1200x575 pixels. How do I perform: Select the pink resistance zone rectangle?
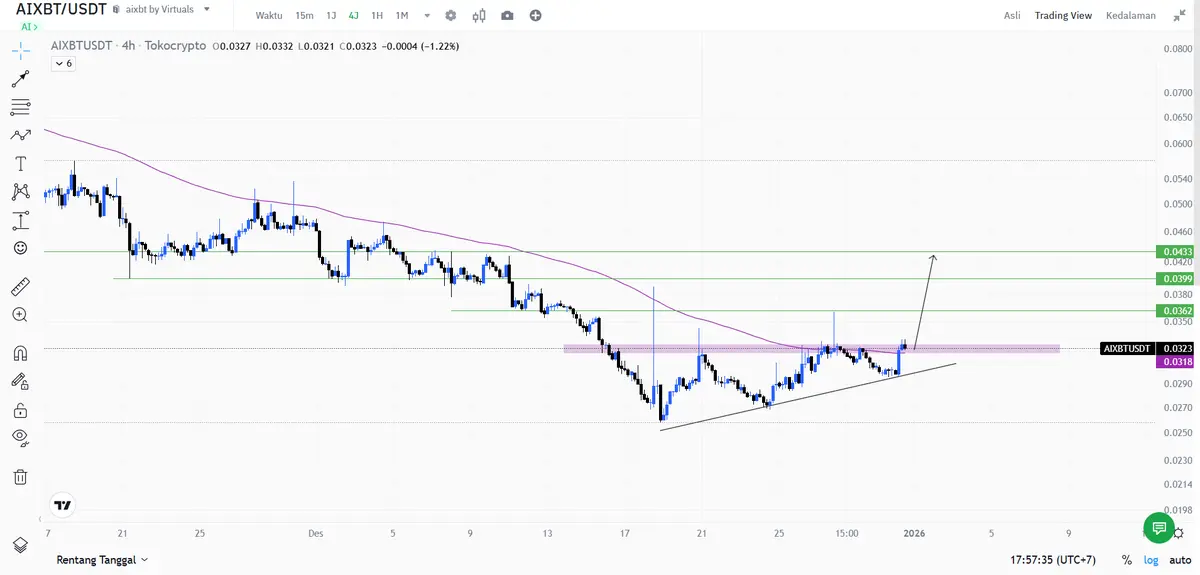[x=811, y=349]
